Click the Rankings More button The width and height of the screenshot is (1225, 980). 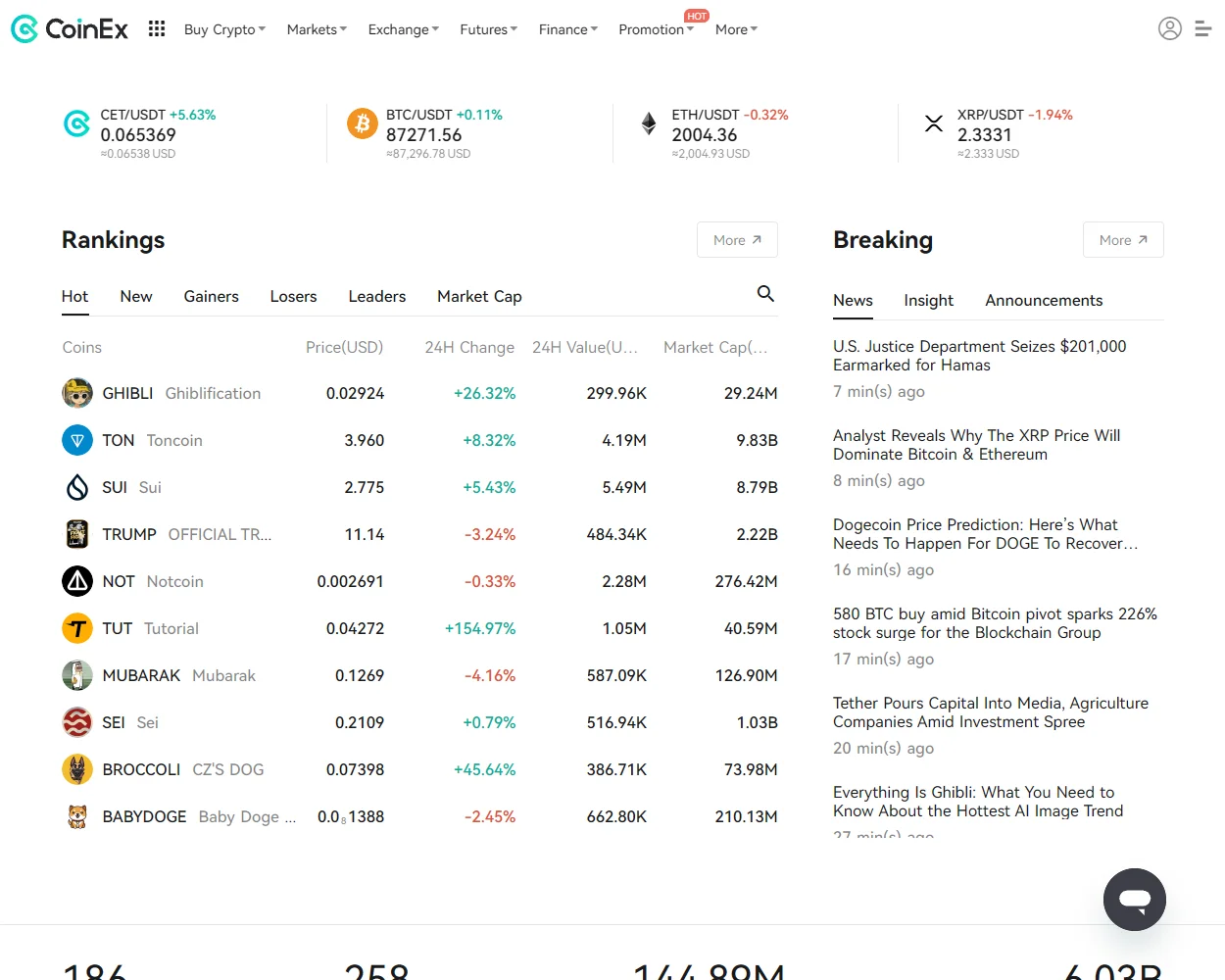click(736, 239)
